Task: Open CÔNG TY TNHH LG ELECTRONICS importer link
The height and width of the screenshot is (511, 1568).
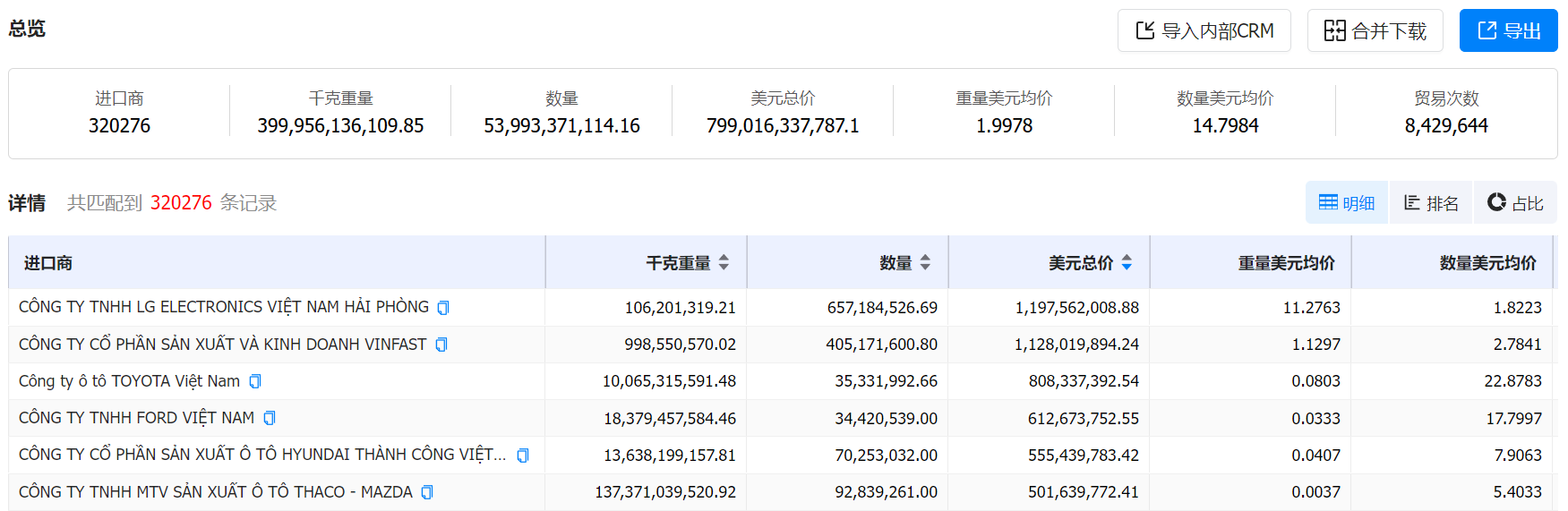Action: click(x=223, y=307)
